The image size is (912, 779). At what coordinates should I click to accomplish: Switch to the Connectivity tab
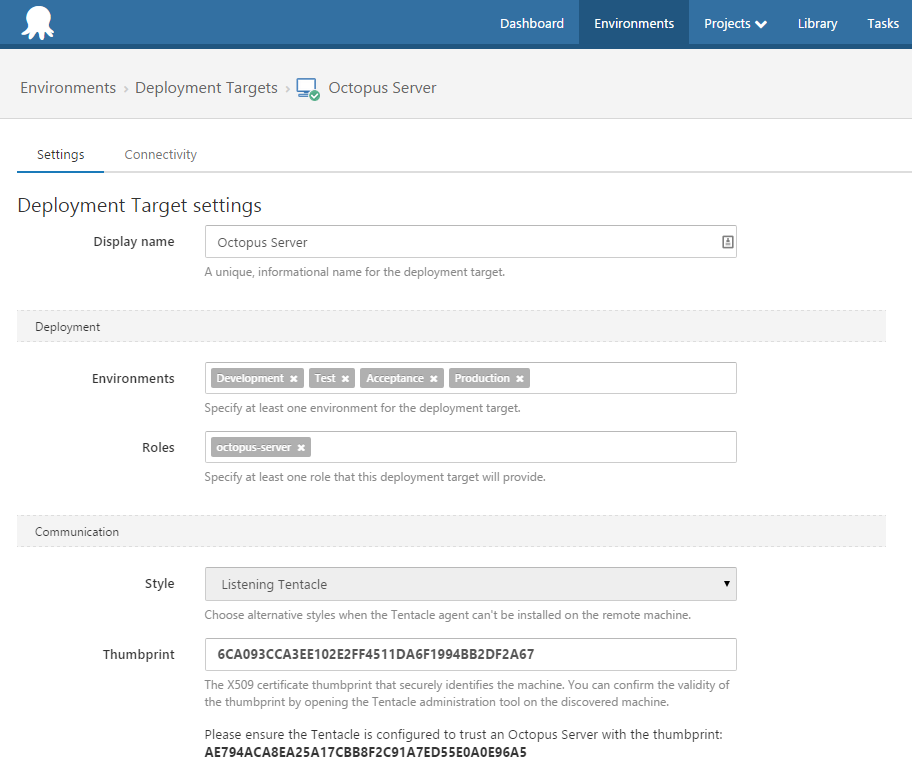click(161, 155)
